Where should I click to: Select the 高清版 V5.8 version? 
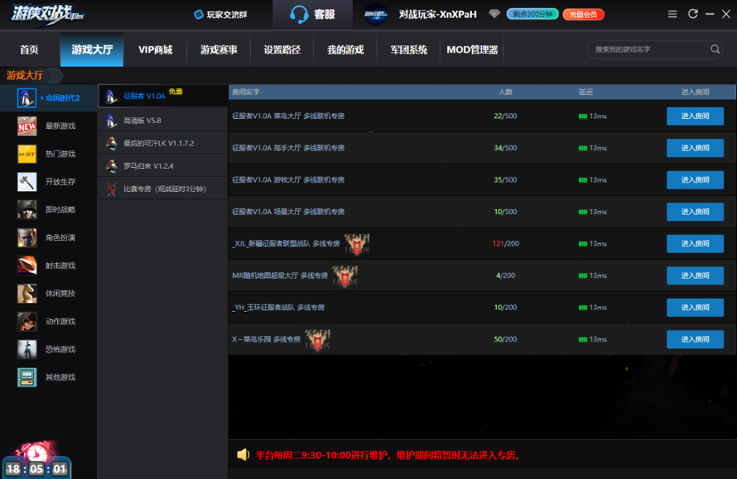(x=163, y=120)
